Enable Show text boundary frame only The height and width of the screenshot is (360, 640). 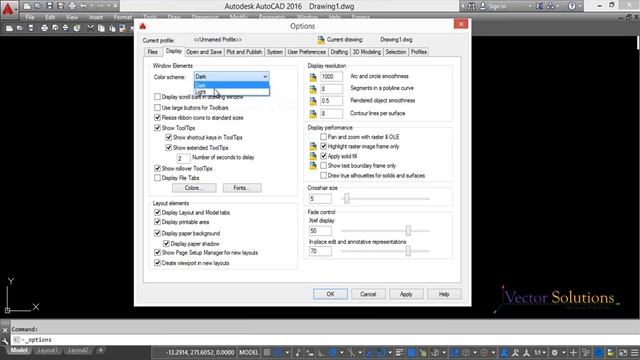pyautogui.click(x=323, y=166)
